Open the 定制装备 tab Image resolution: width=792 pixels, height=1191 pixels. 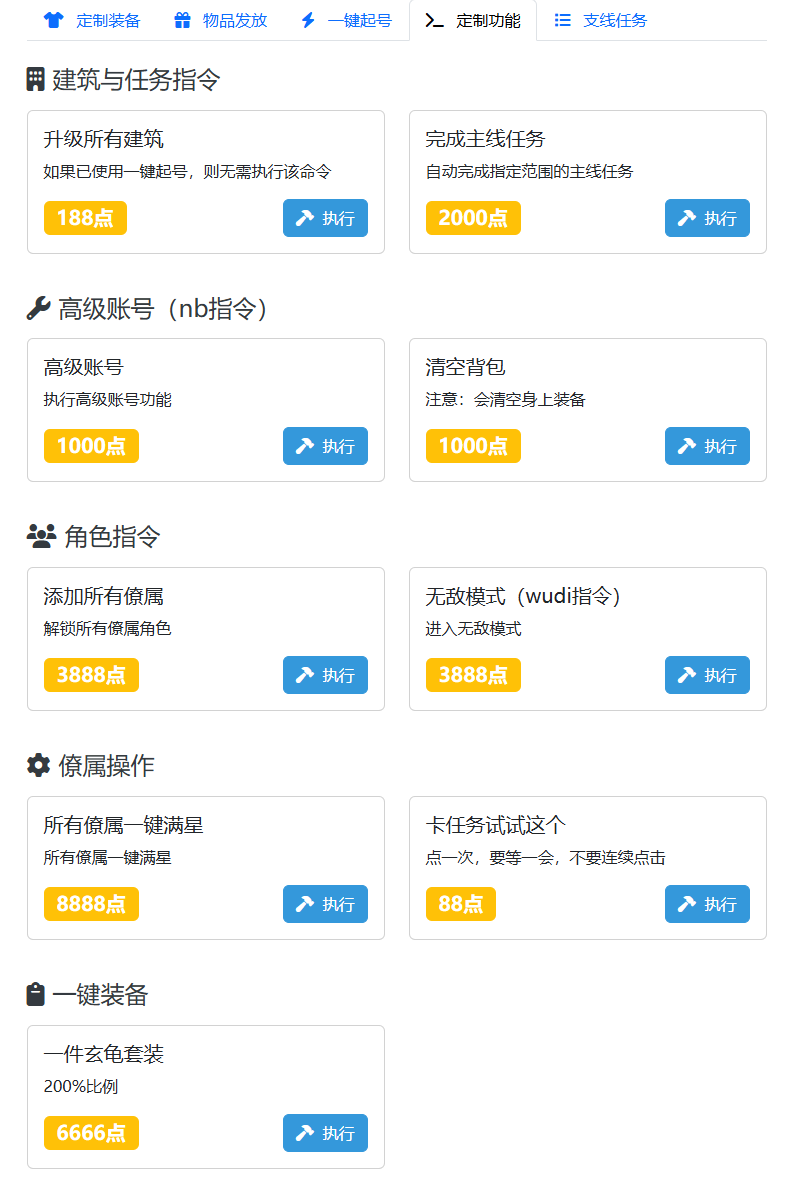pos(93,20)
